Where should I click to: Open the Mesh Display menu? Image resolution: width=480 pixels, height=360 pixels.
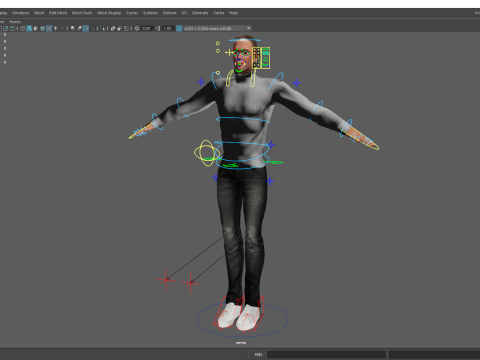(109, 13)
